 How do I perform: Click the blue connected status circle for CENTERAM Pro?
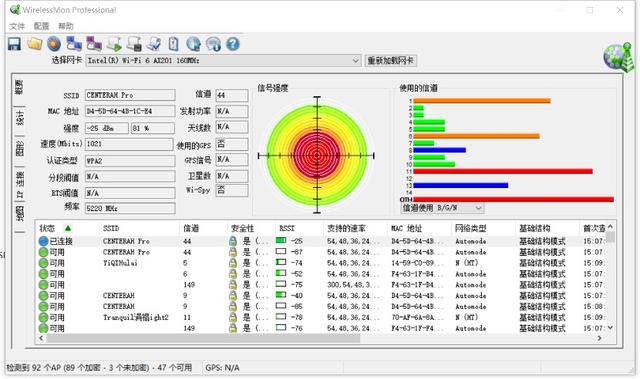point(44,241)
